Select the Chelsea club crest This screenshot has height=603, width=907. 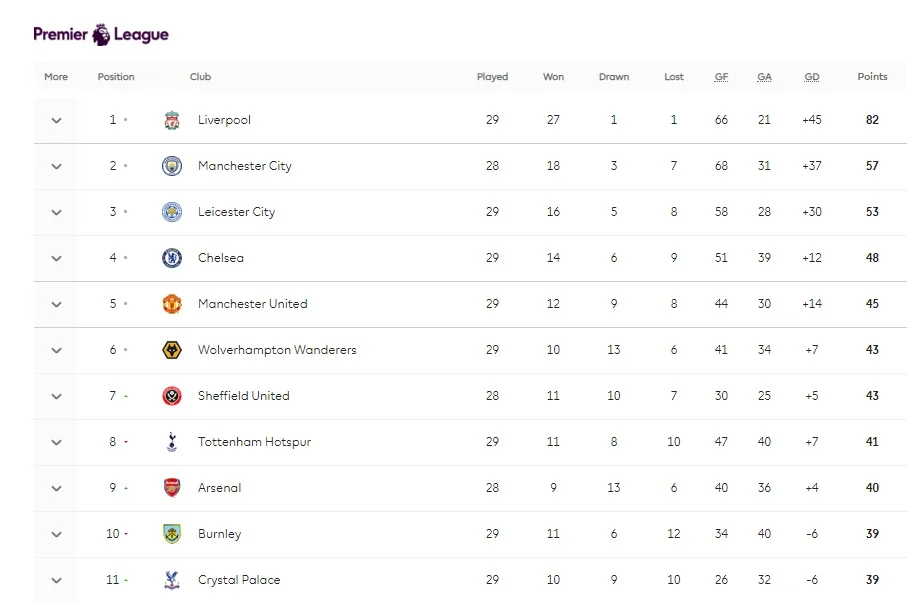(x=172, y=258)
